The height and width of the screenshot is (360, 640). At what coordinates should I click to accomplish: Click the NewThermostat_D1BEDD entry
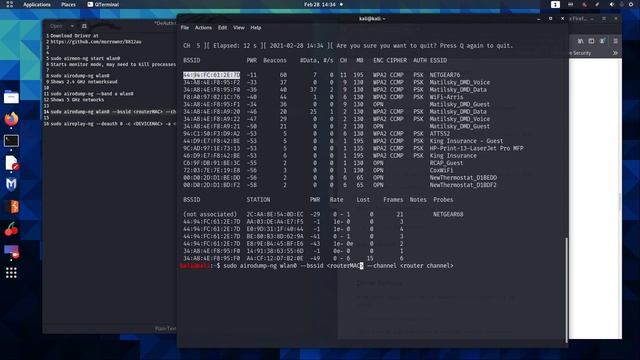pos(463,178)
